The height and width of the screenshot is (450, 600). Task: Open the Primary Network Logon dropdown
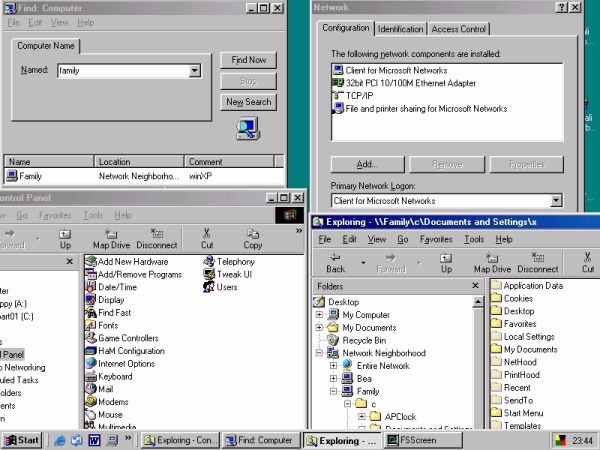point(556,201)
